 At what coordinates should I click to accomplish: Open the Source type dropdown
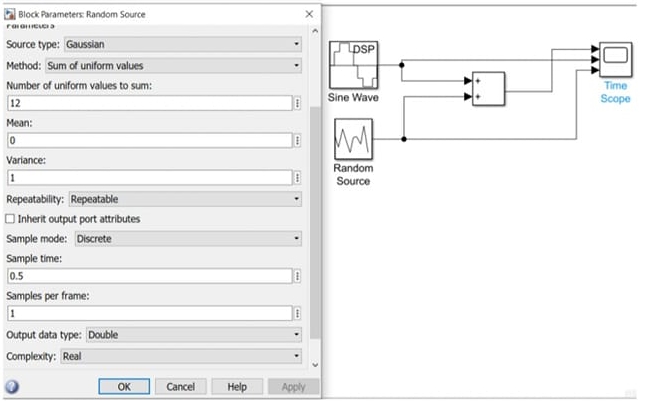(x=182, y=45)
